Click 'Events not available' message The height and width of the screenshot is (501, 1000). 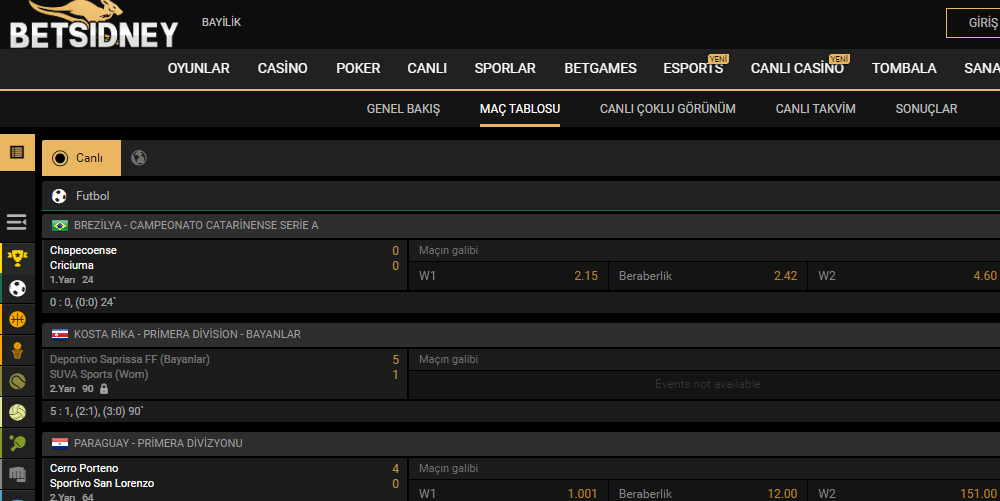tap(708, 384)
